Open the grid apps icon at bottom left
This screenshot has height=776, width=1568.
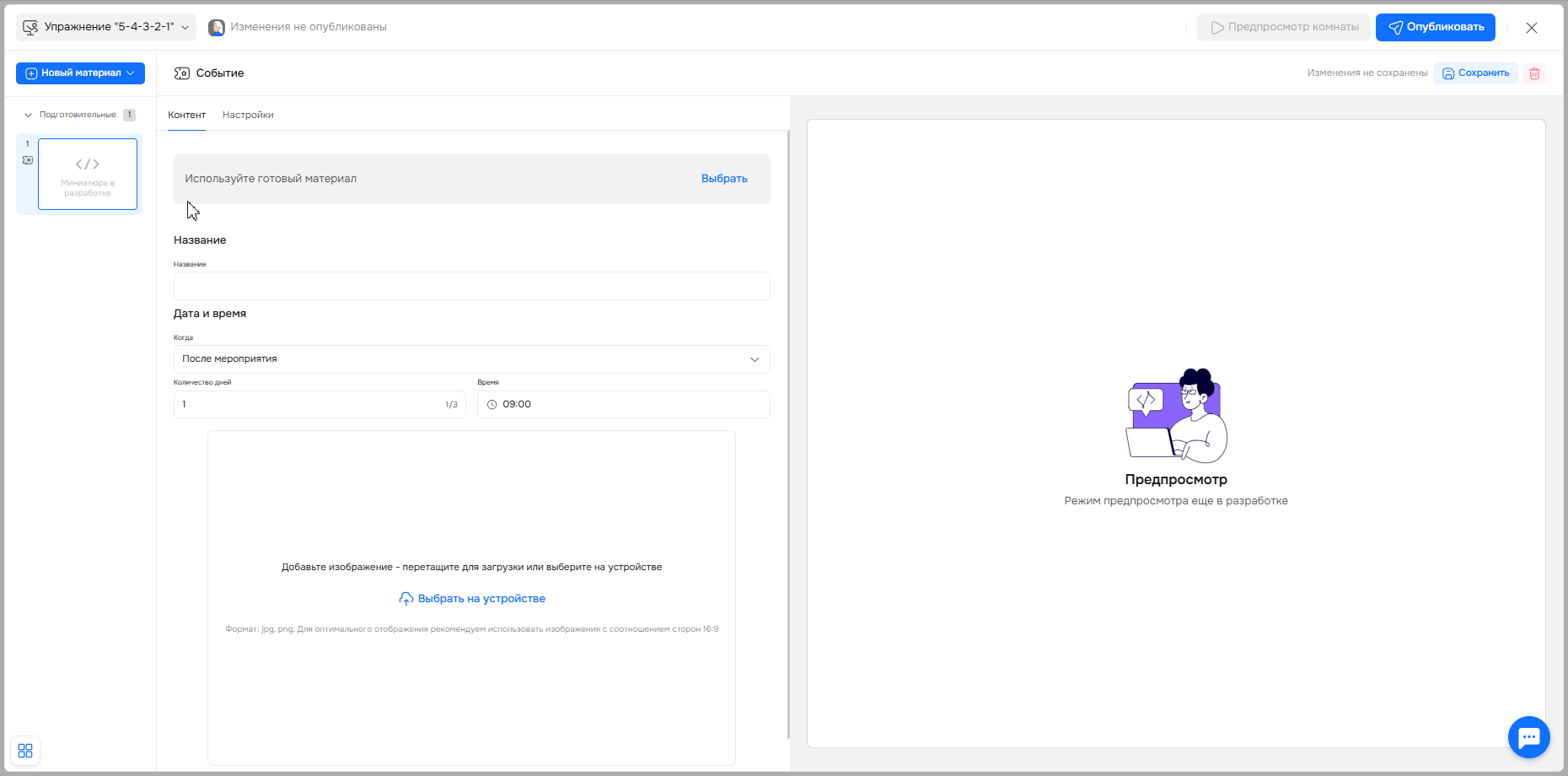(x=25, y=751)
